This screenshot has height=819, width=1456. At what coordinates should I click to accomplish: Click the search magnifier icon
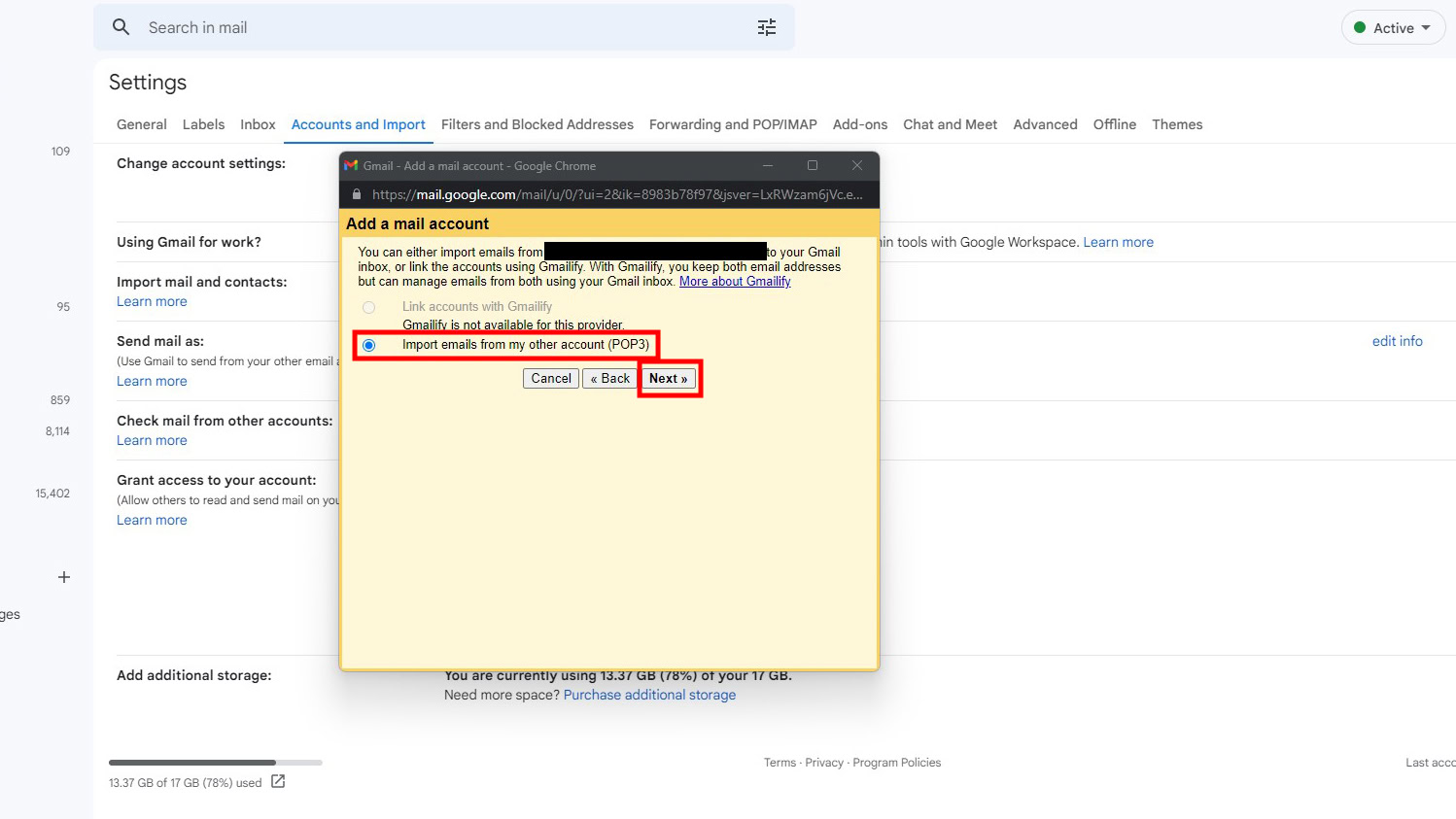pos(121,27)
